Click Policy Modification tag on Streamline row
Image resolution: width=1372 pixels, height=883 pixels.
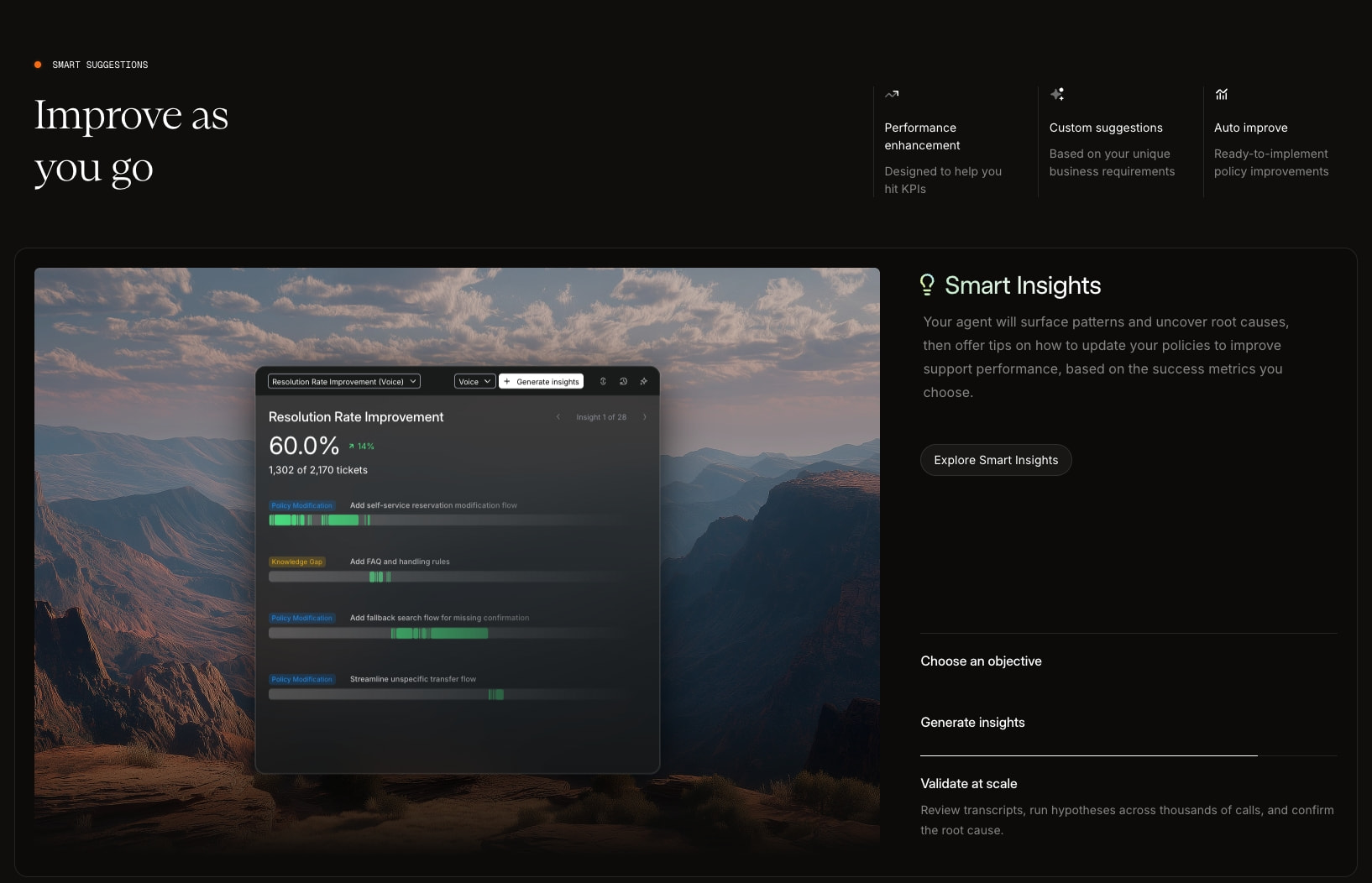(301, 679)
